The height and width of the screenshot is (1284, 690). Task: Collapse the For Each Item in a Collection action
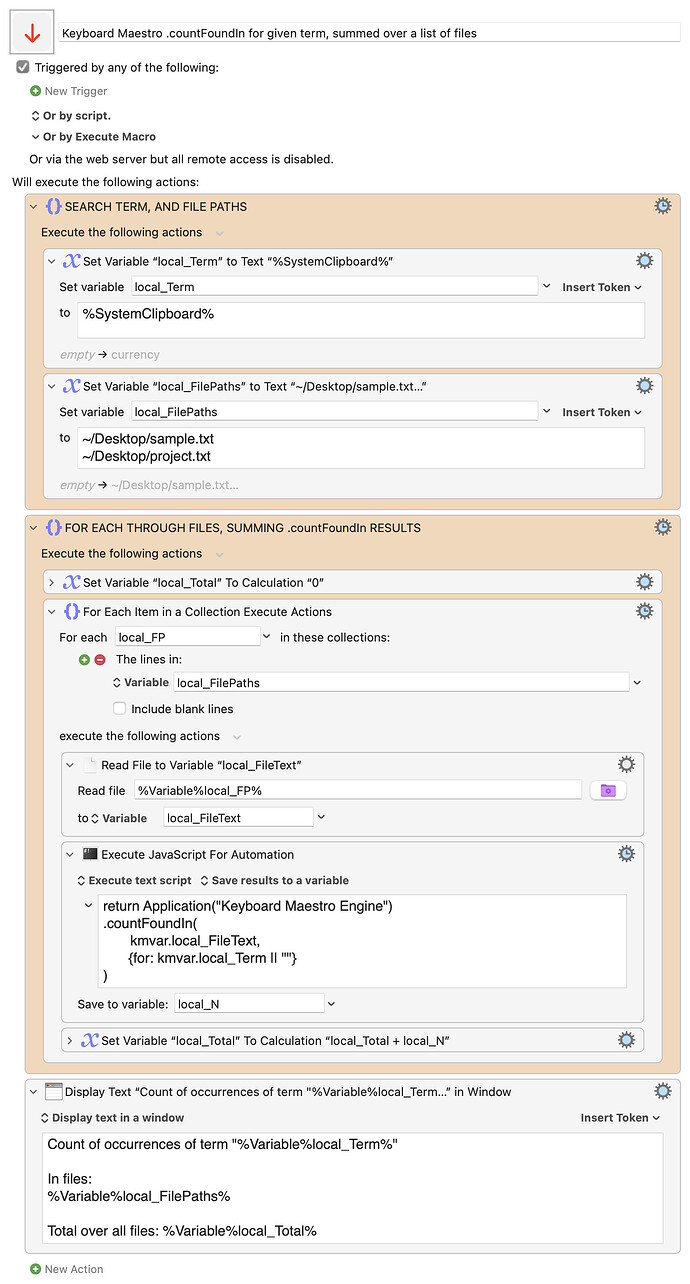coord(52,611)
